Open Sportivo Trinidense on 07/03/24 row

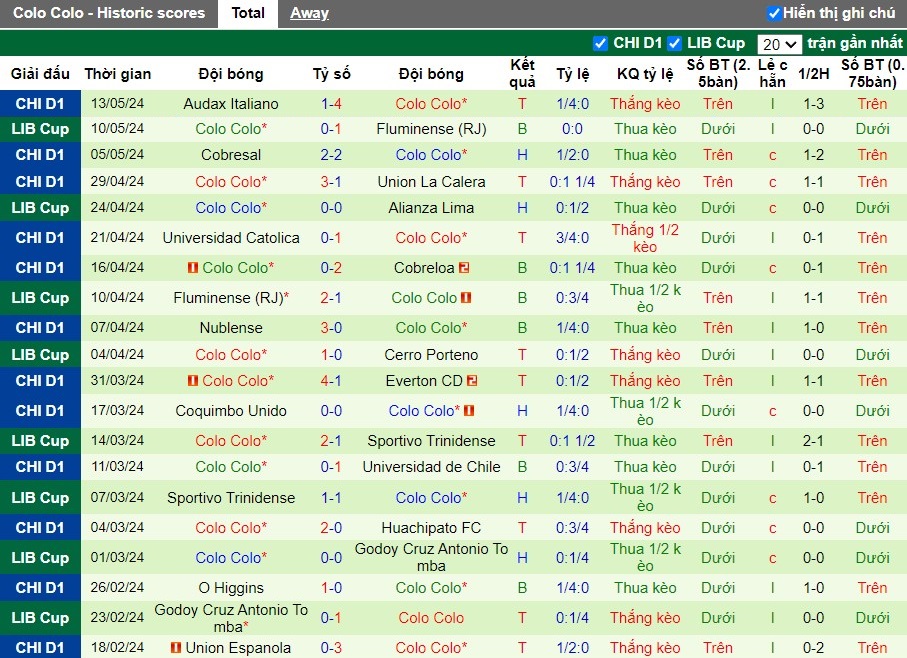231,498
